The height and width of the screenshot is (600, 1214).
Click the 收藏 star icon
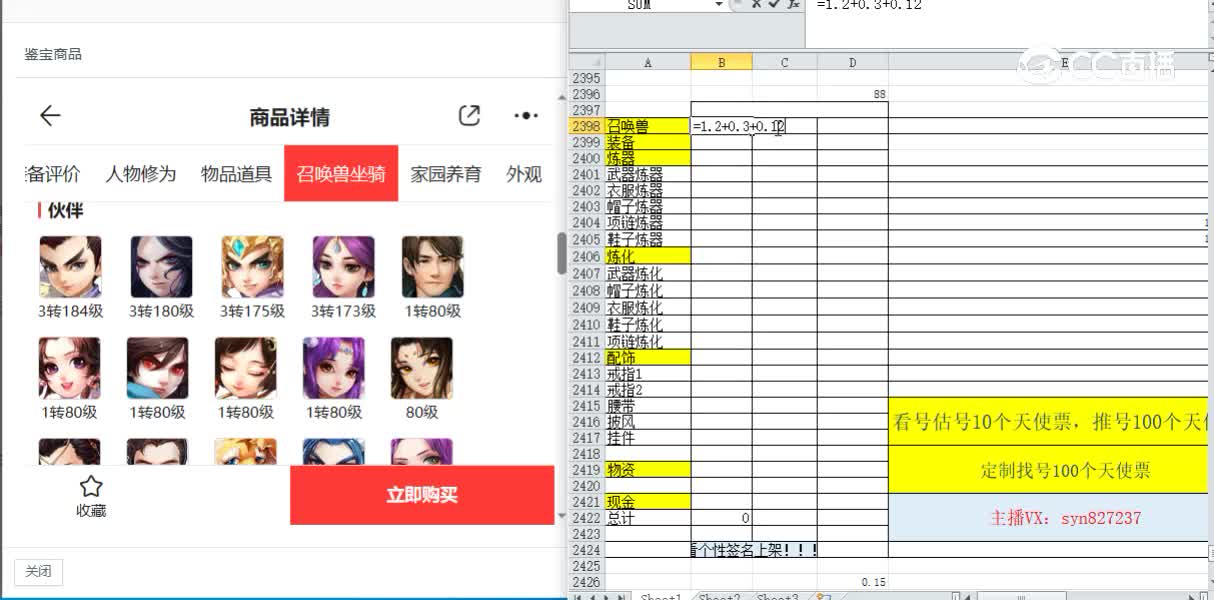(x=91, y=487)
